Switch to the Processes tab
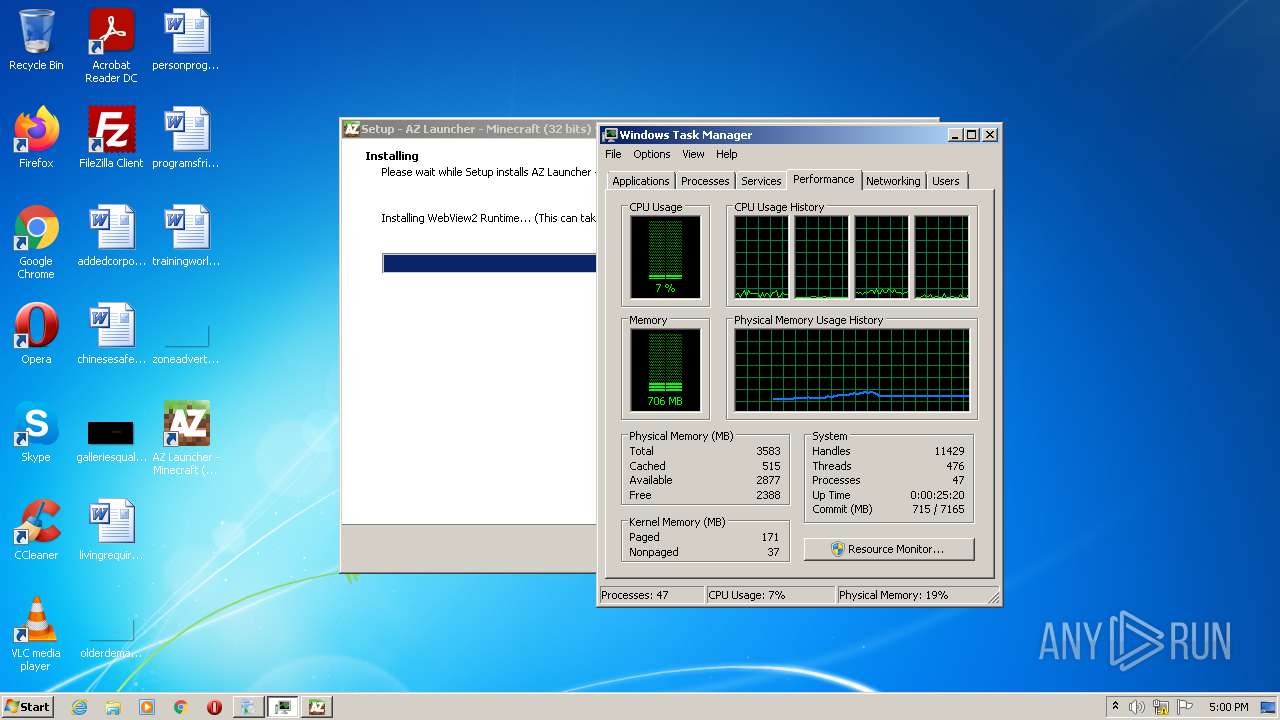The image size is (1280, 720). point(705,181)
